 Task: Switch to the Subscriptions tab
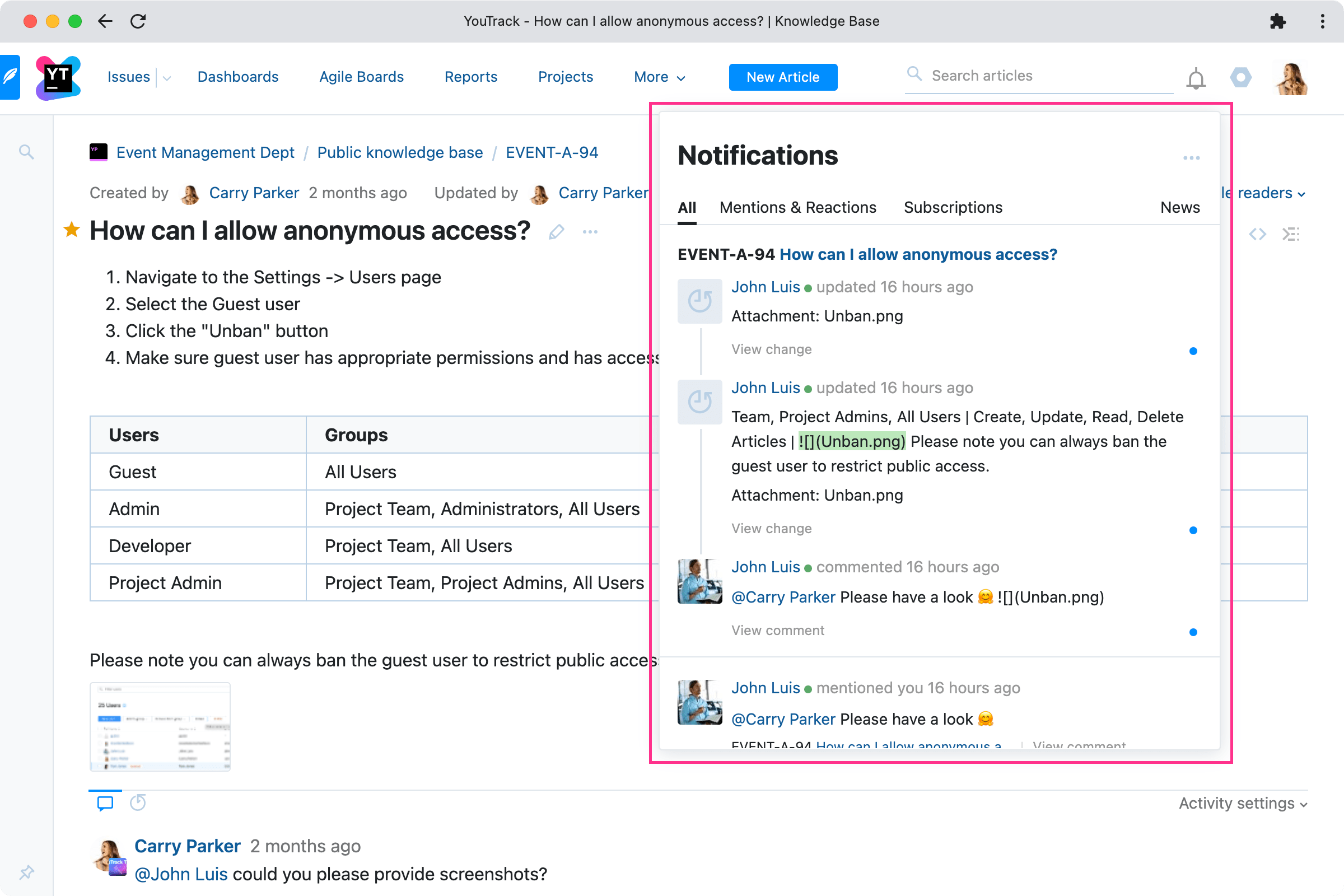952,207
